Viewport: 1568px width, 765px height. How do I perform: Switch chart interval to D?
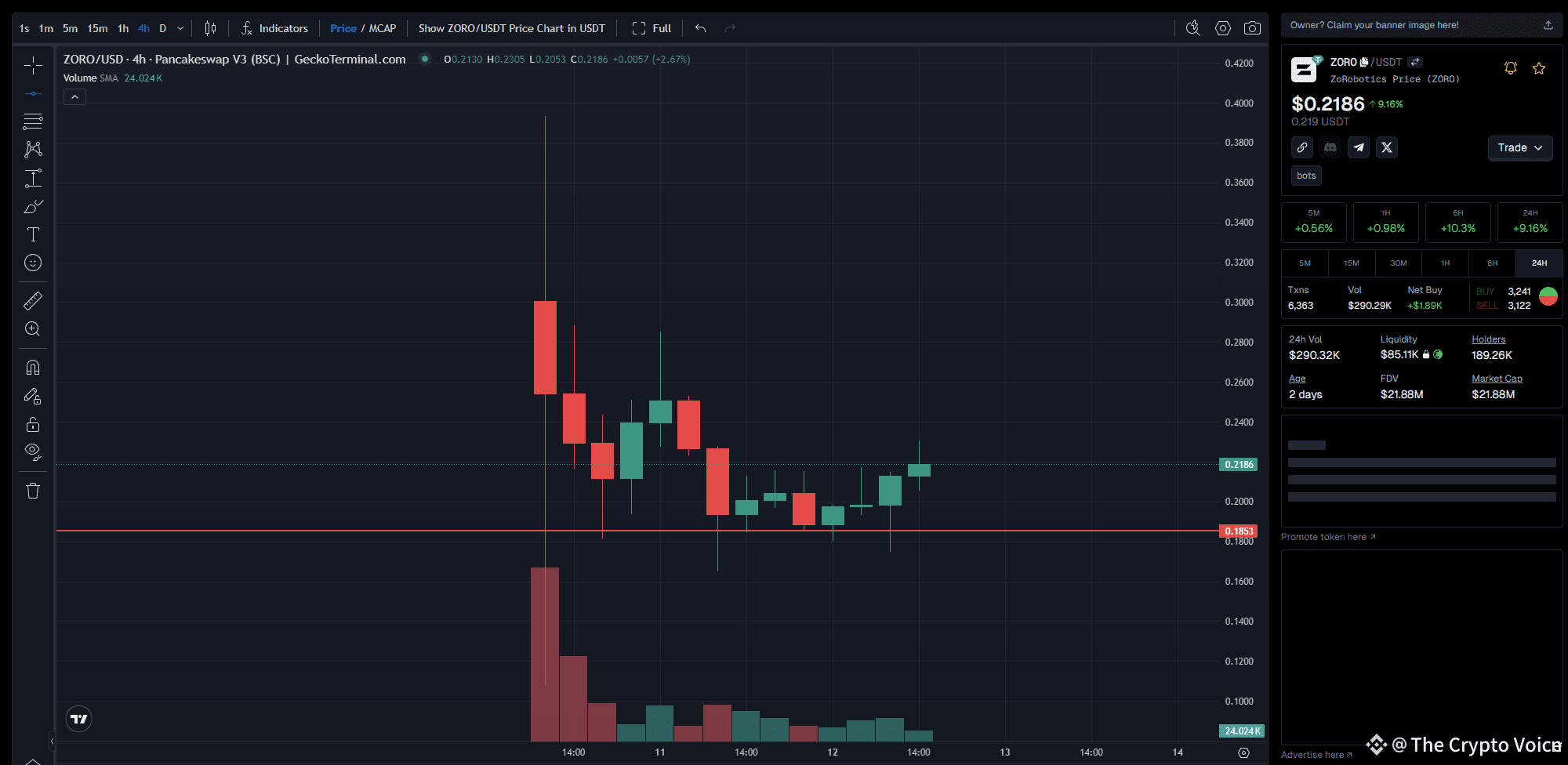pyautogui.click(x=163, y=28)
